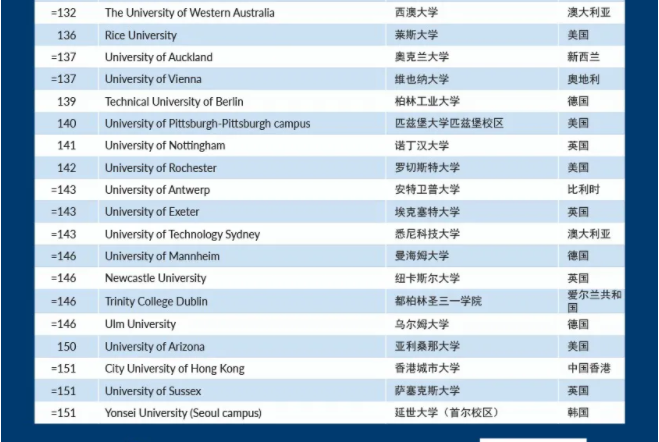
Task: Click country '比利时' for University of Antwerp
Action: 583,189
